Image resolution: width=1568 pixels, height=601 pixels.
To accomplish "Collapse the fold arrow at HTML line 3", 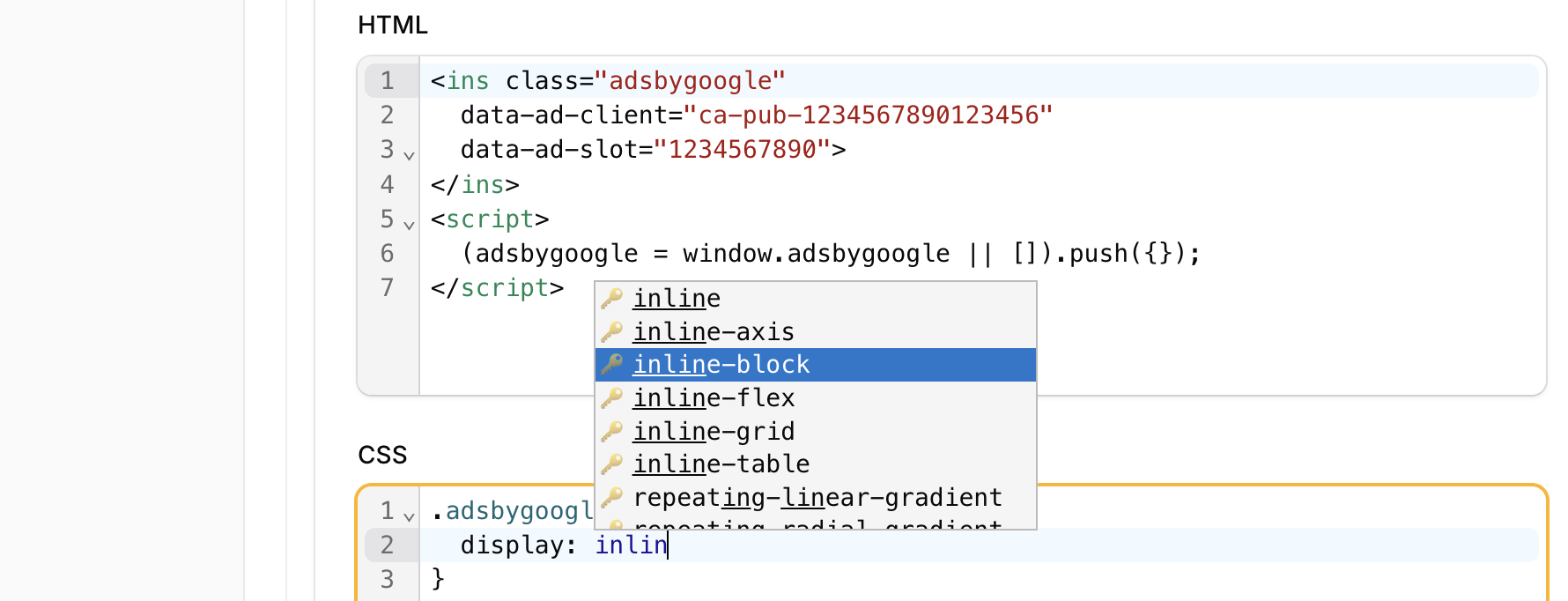I will tap(409, 155).
